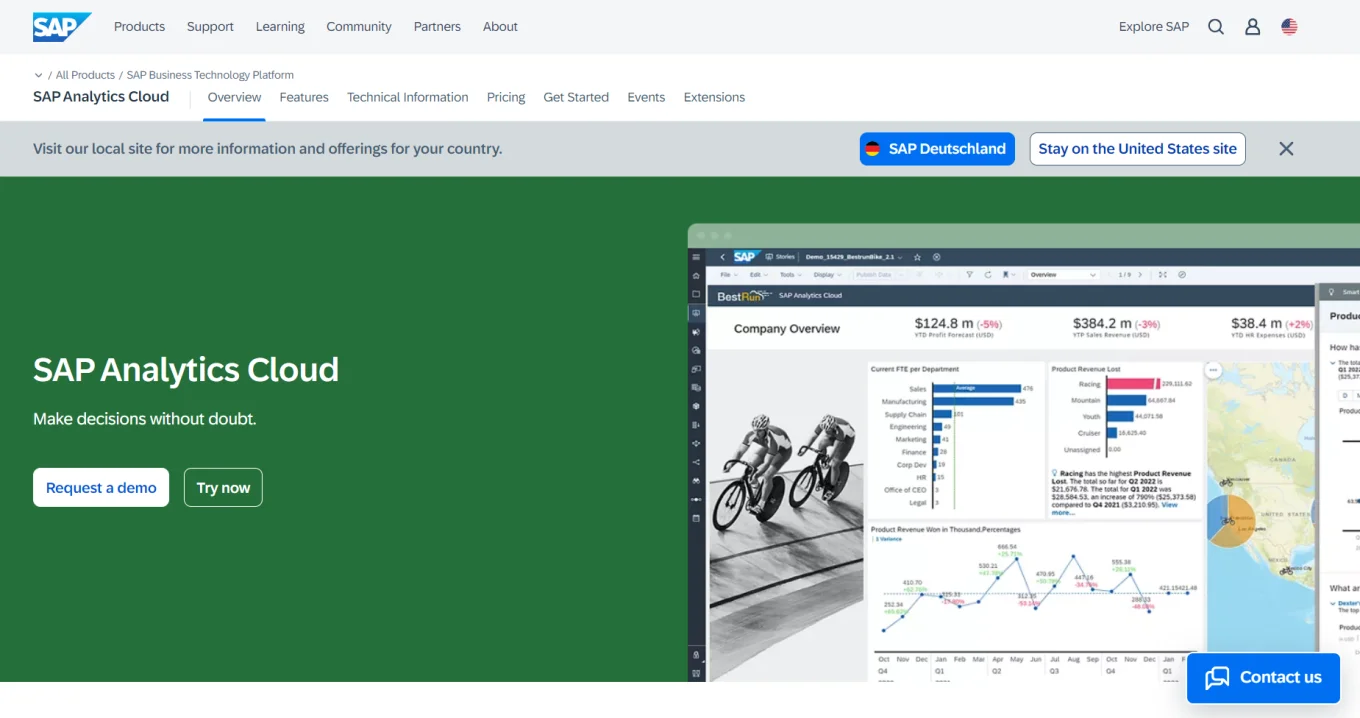Open the Overview page selector dropdown
The image size is (1360, 718).
(1063, 274)
